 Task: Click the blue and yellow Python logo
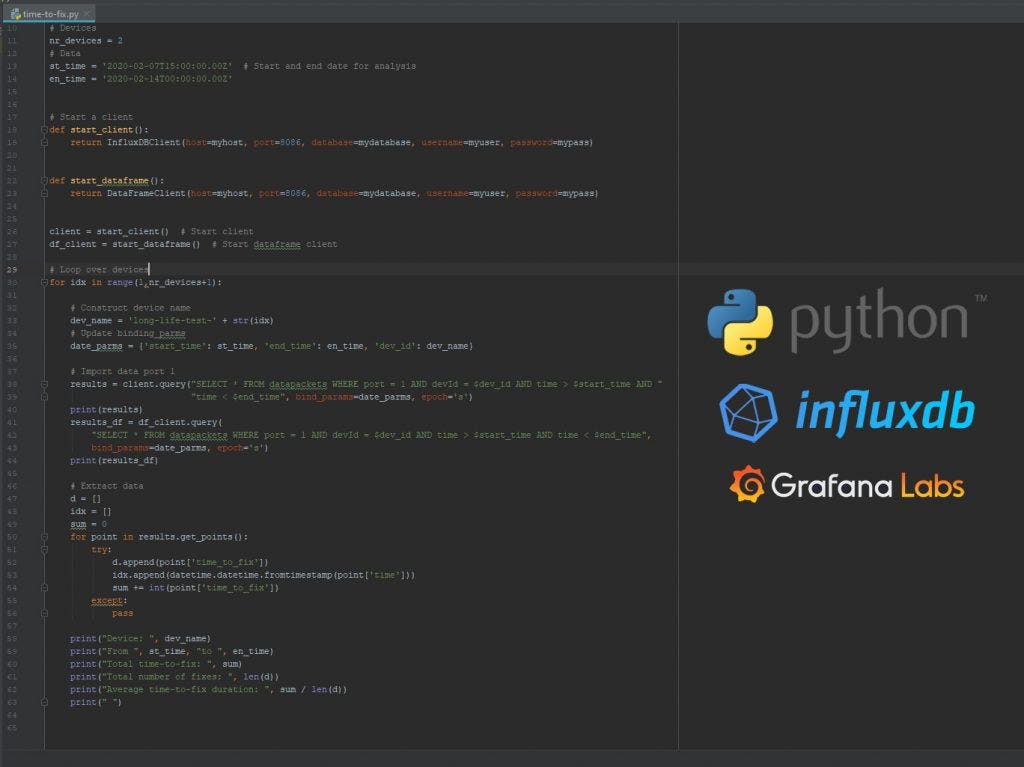pyautogui.click(x=739, y=320)
